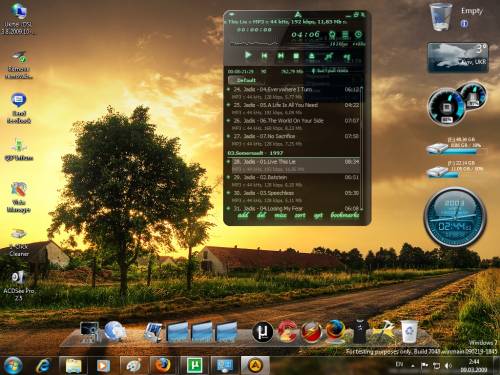
Task: Select track 31 Losing My Fear
Action: 294,208
